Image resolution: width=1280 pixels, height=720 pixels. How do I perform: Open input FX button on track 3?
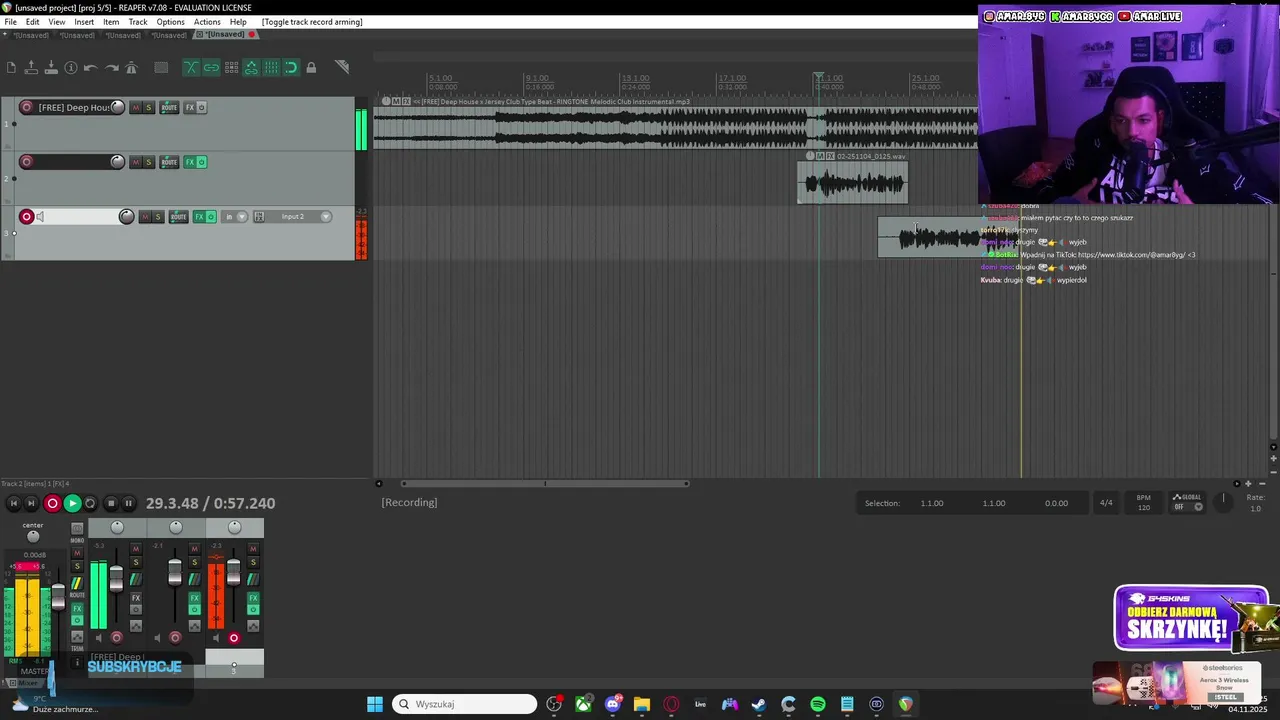pos(259,217)
